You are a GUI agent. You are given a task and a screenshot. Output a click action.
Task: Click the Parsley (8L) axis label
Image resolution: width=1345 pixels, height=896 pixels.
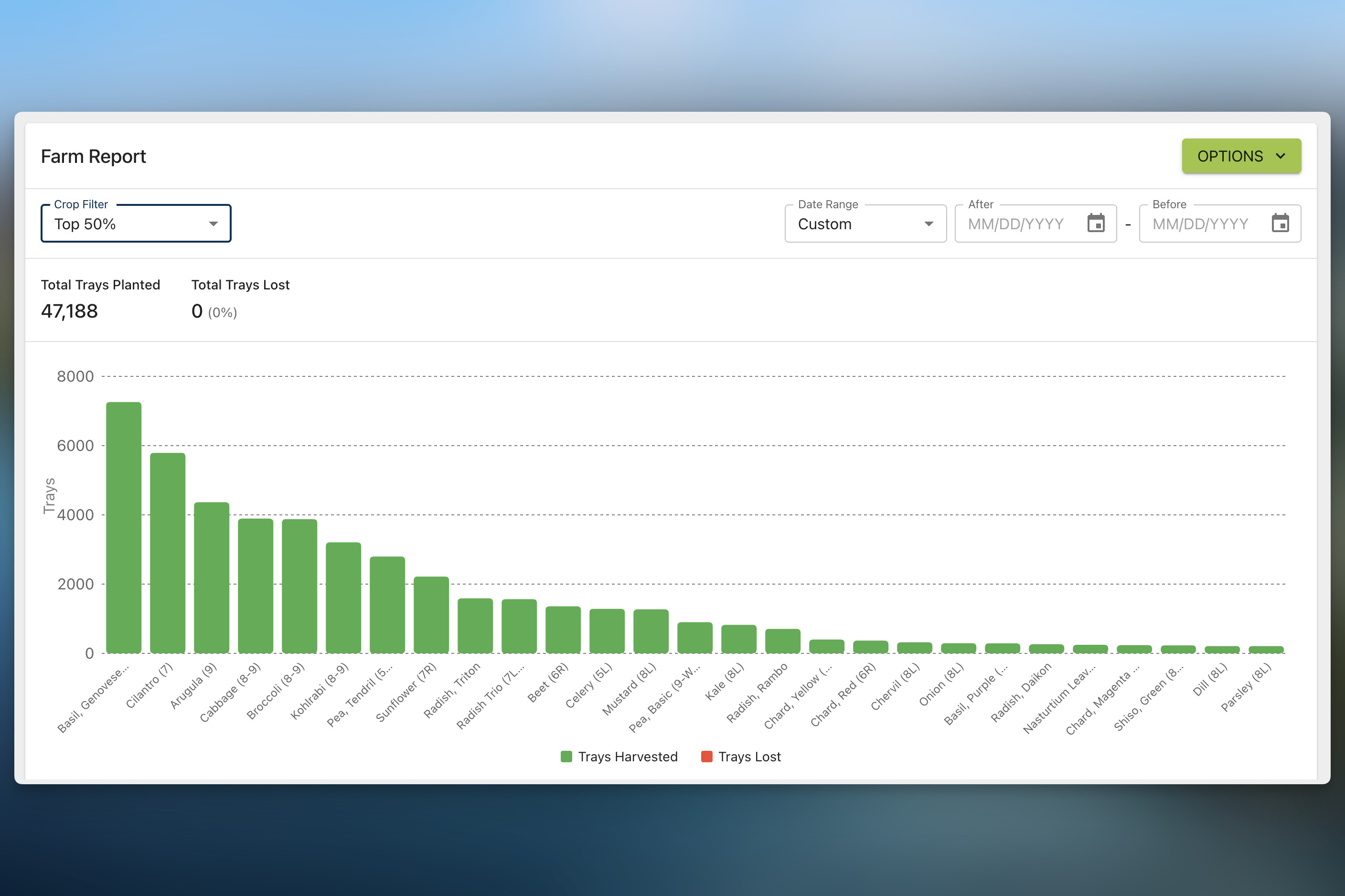(1246, 687)
